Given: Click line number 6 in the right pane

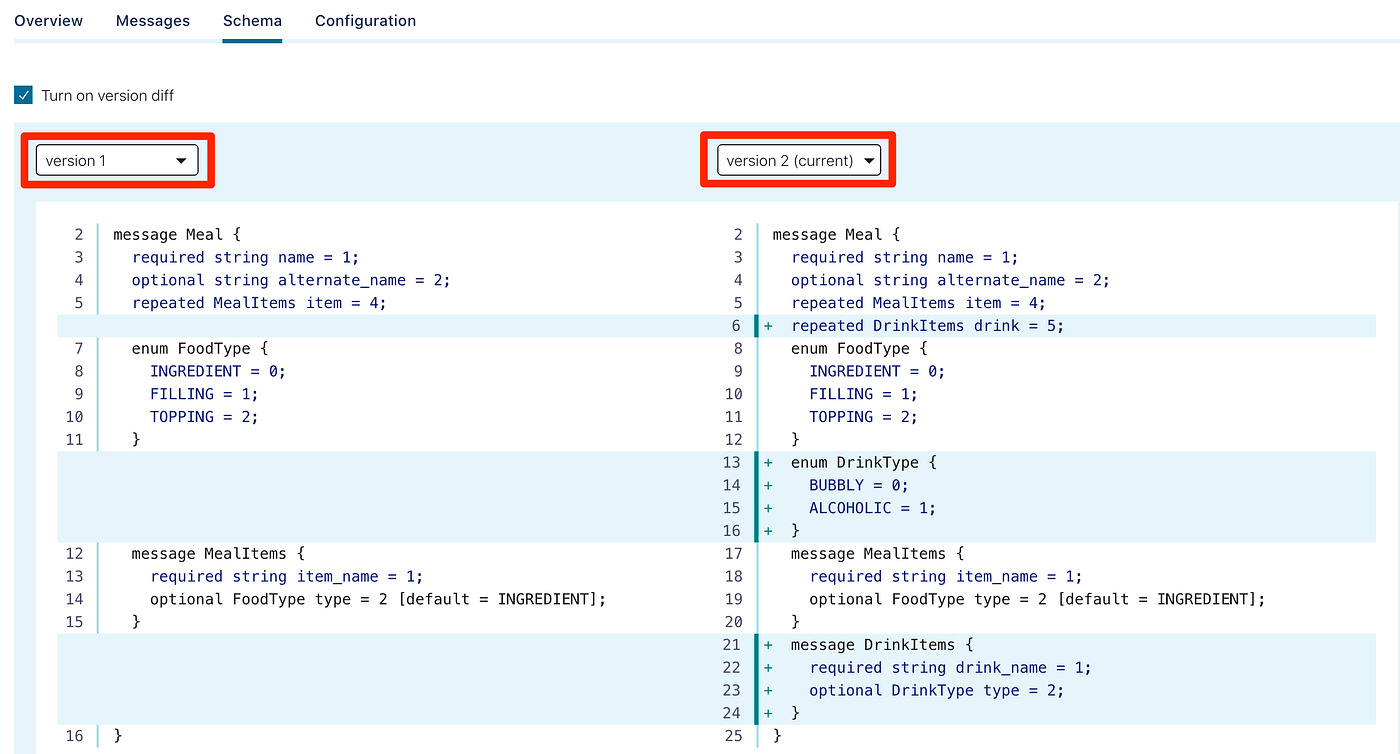Looking at the screenshot, I should [x=737, y=325].
